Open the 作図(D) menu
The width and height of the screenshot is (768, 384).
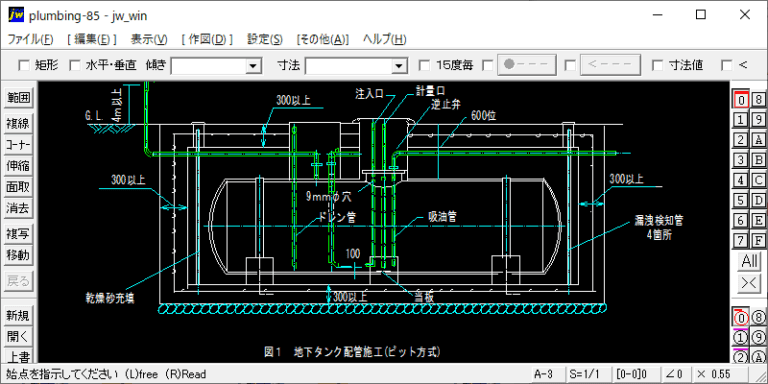point(207,40)
